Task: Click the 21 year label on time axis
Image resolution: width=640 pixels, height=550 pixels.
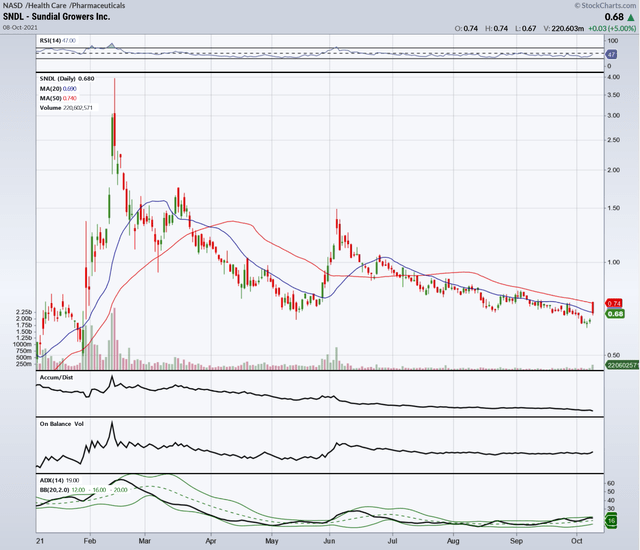Action: 40,541
